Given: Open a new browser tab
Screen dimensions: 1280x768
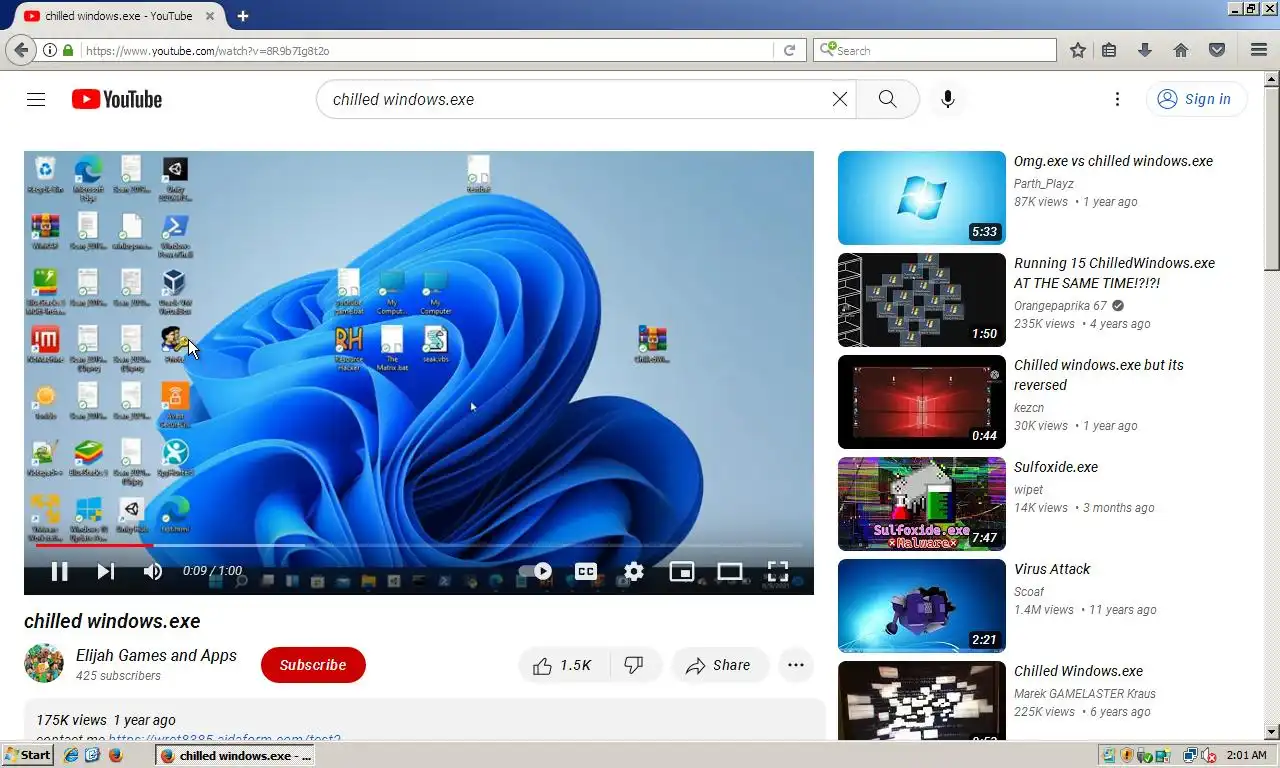Looking at the screenshot, I should point(243,16).
